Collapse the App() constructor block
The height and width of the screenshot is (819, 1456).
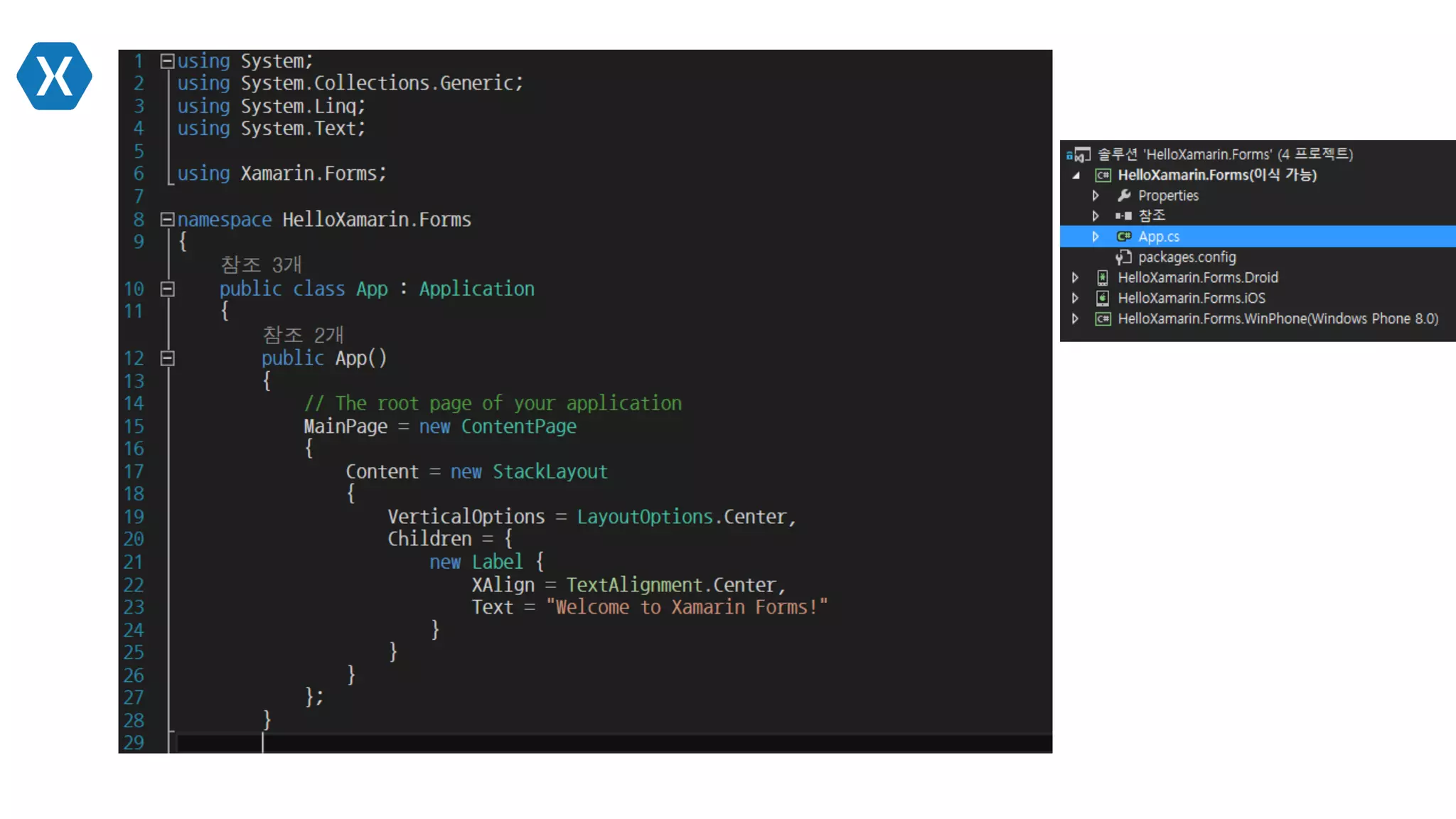pos(167,358)
